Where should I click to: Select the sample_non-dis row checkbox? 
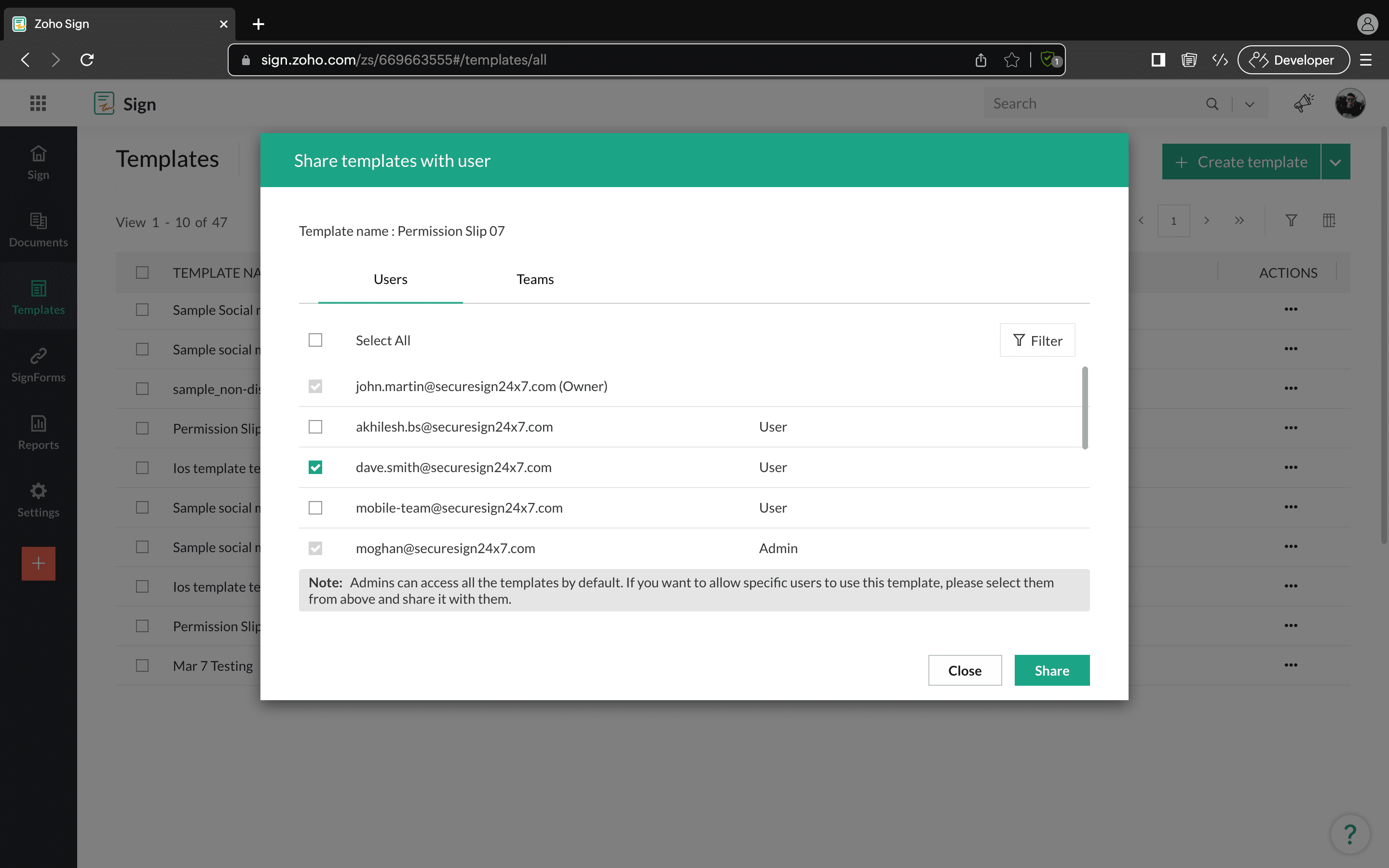[x=142, y=389]
